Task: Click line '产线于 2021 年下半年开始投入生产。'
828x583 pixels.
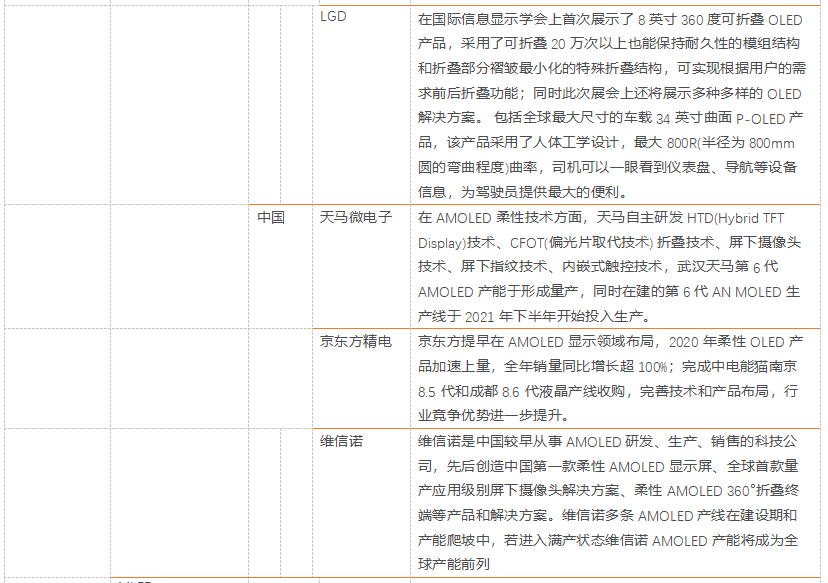Action: coord(534,316)
